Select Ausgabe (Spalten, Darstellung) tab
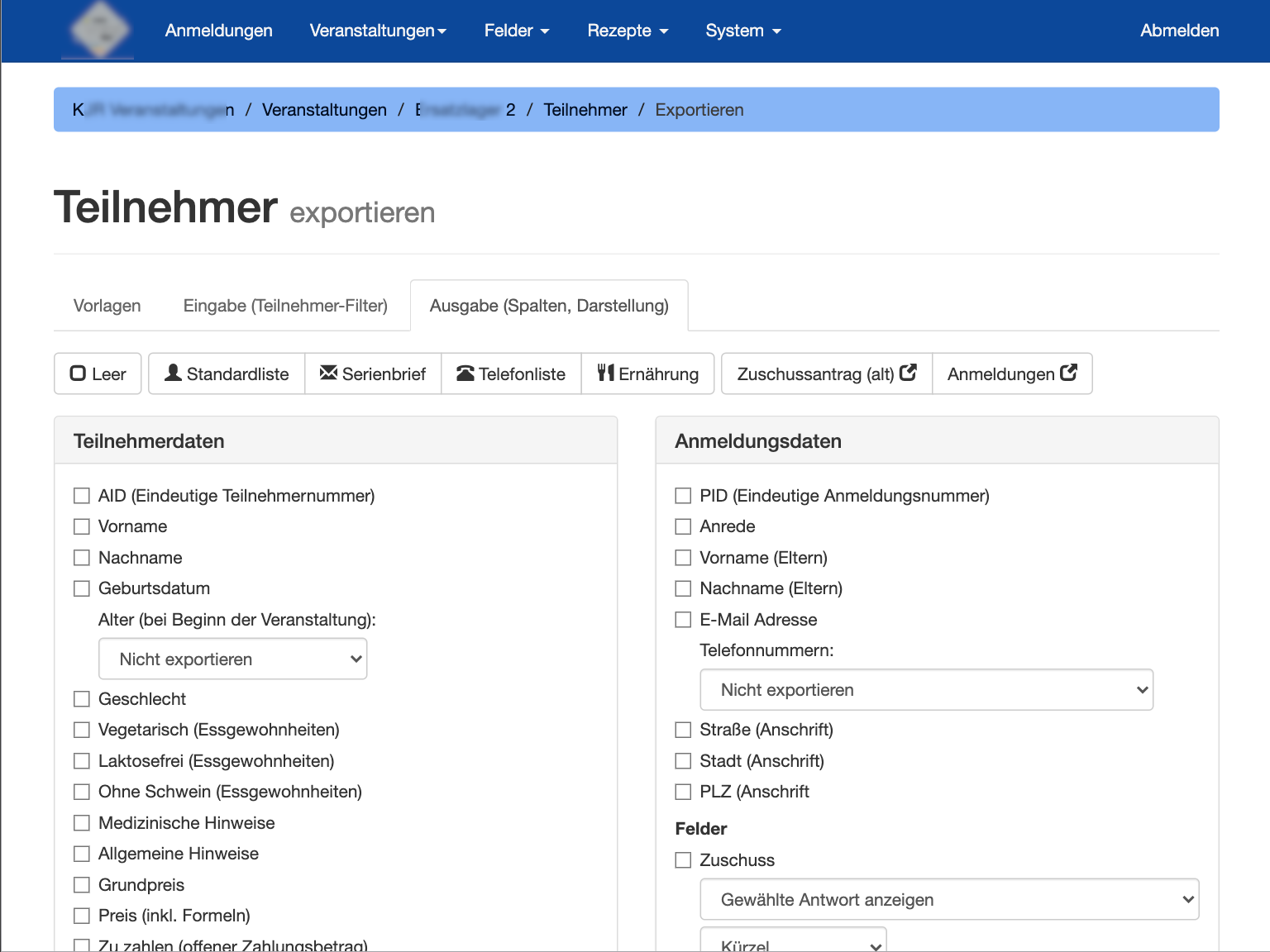1270x952 pixels. (x=549, y=306)
